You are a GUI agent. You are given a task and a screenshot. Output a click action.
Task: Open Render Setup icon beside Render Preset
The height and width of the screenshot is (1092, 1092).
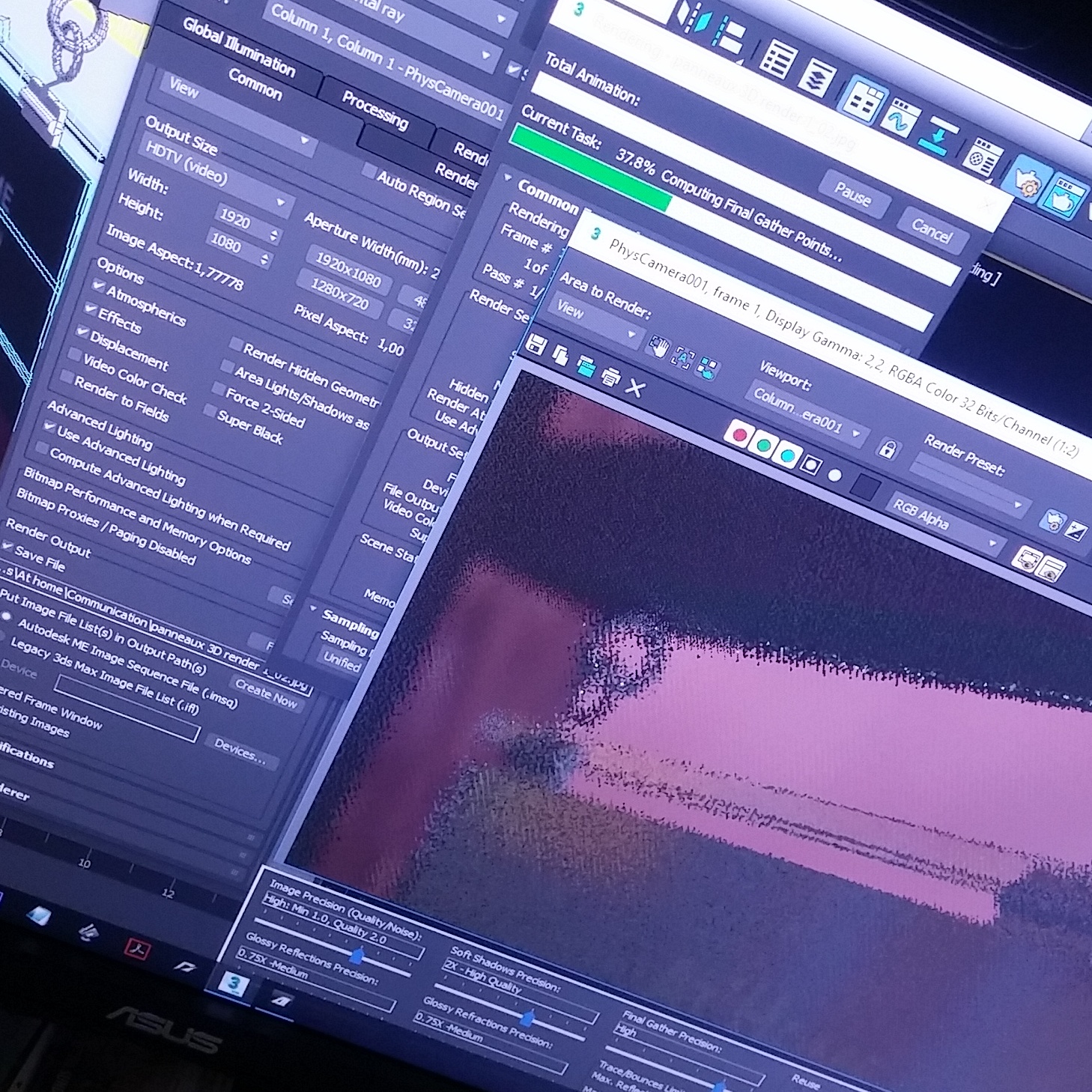click(x=1053, y=521)
